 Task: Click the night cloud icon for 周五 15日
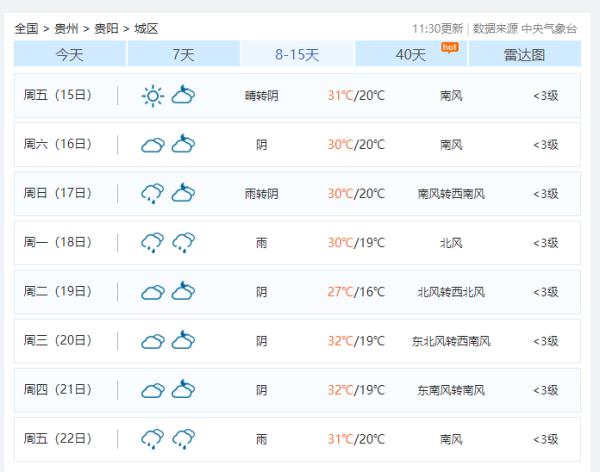(x=183, y=95)
